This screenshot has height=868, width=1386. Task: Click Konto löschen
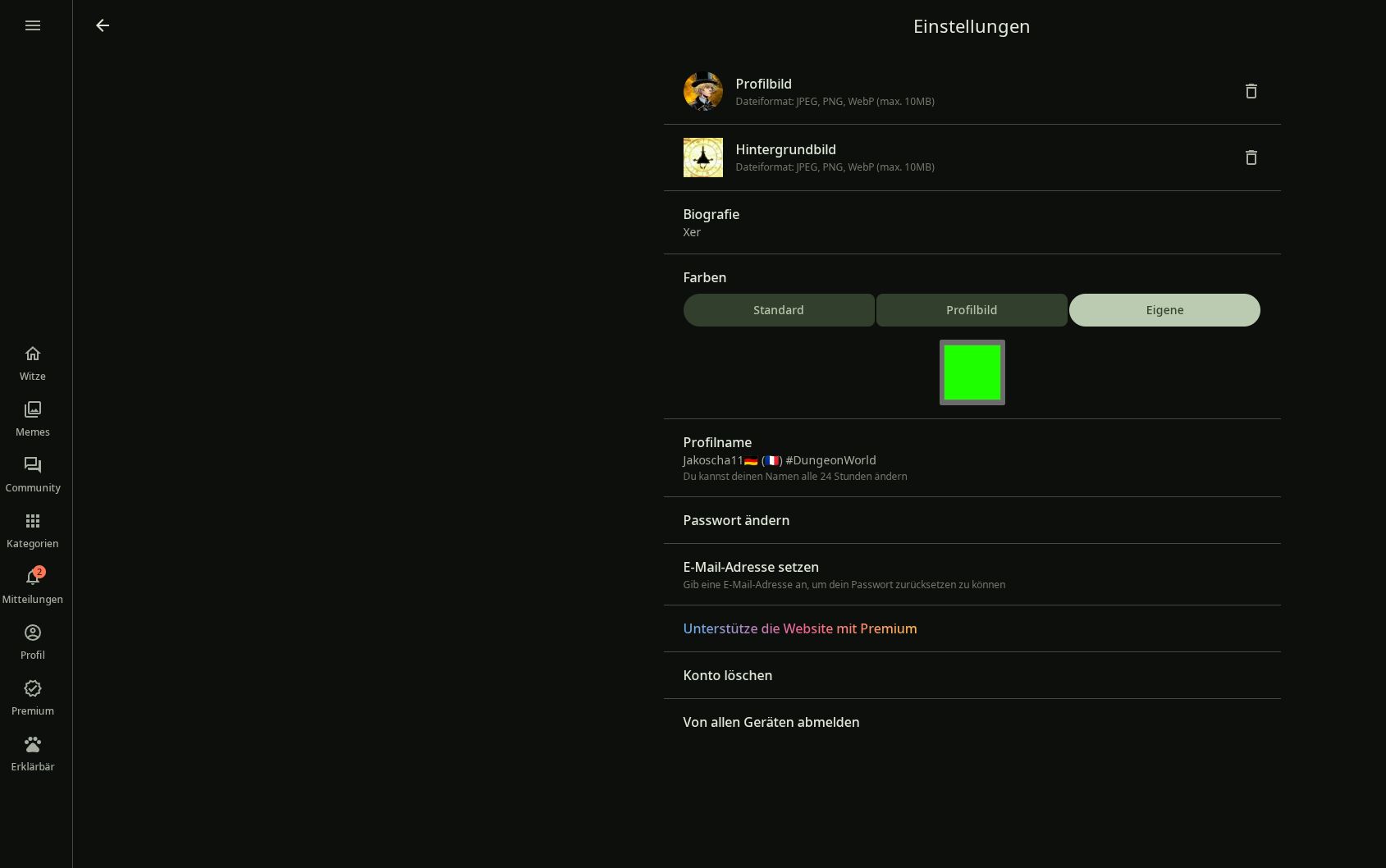click(727, 675)
